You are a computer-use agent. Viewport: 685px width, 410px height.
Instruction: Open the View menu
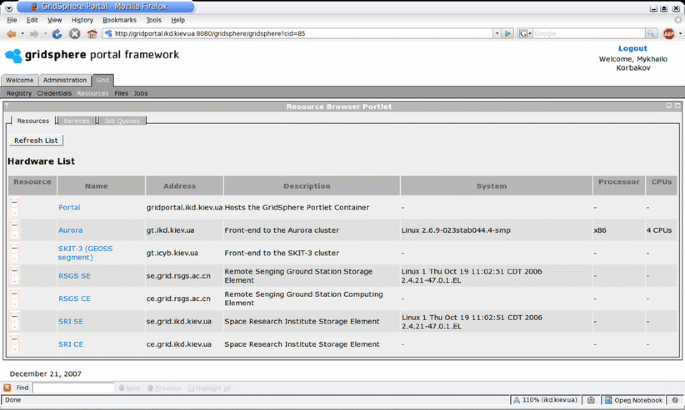click(55, 20)
